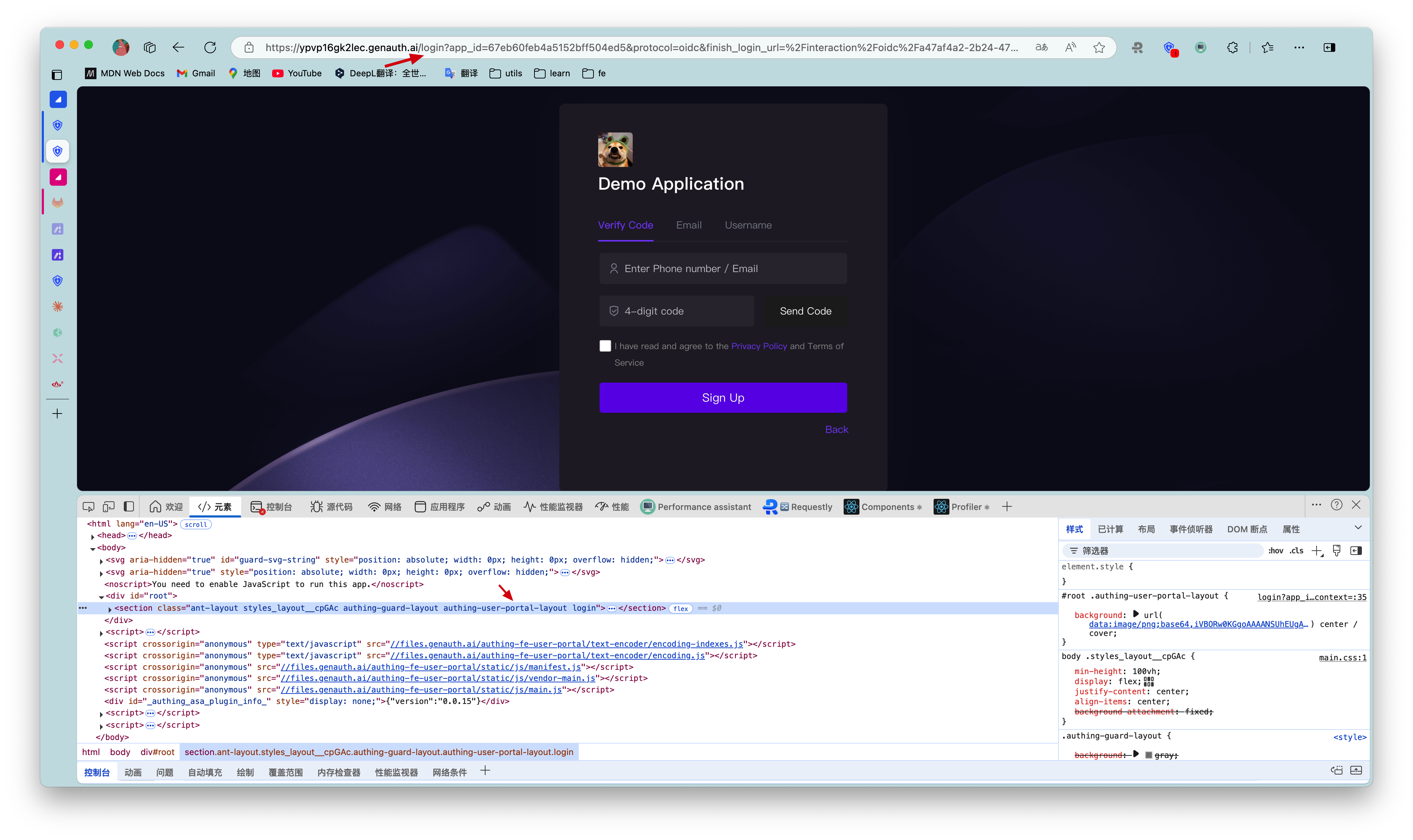
Task: Toggle device emulation icon in DevTools
Action: (x=109, y=507)
